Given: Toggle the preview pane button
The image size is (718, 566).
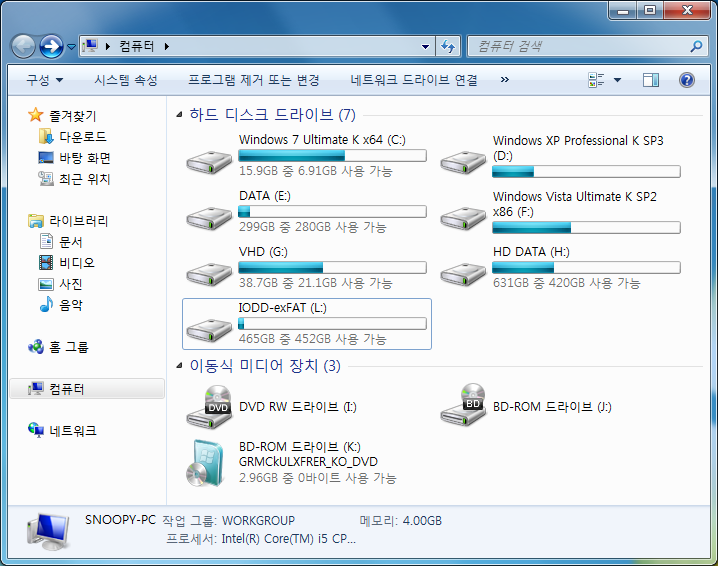Looking at the screenshot, I should (651, 80).
